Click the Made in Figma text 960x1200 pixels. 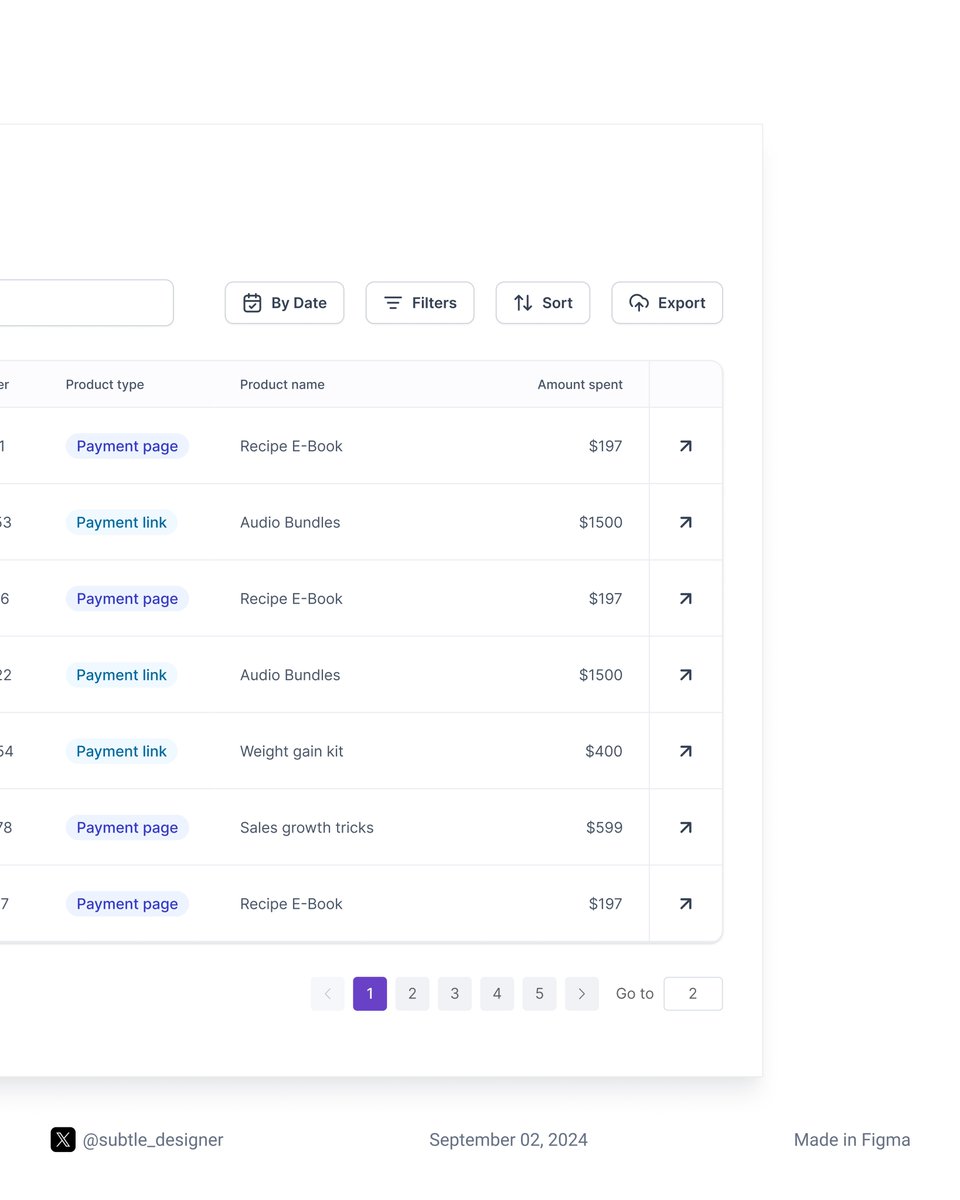[852, 1140]
